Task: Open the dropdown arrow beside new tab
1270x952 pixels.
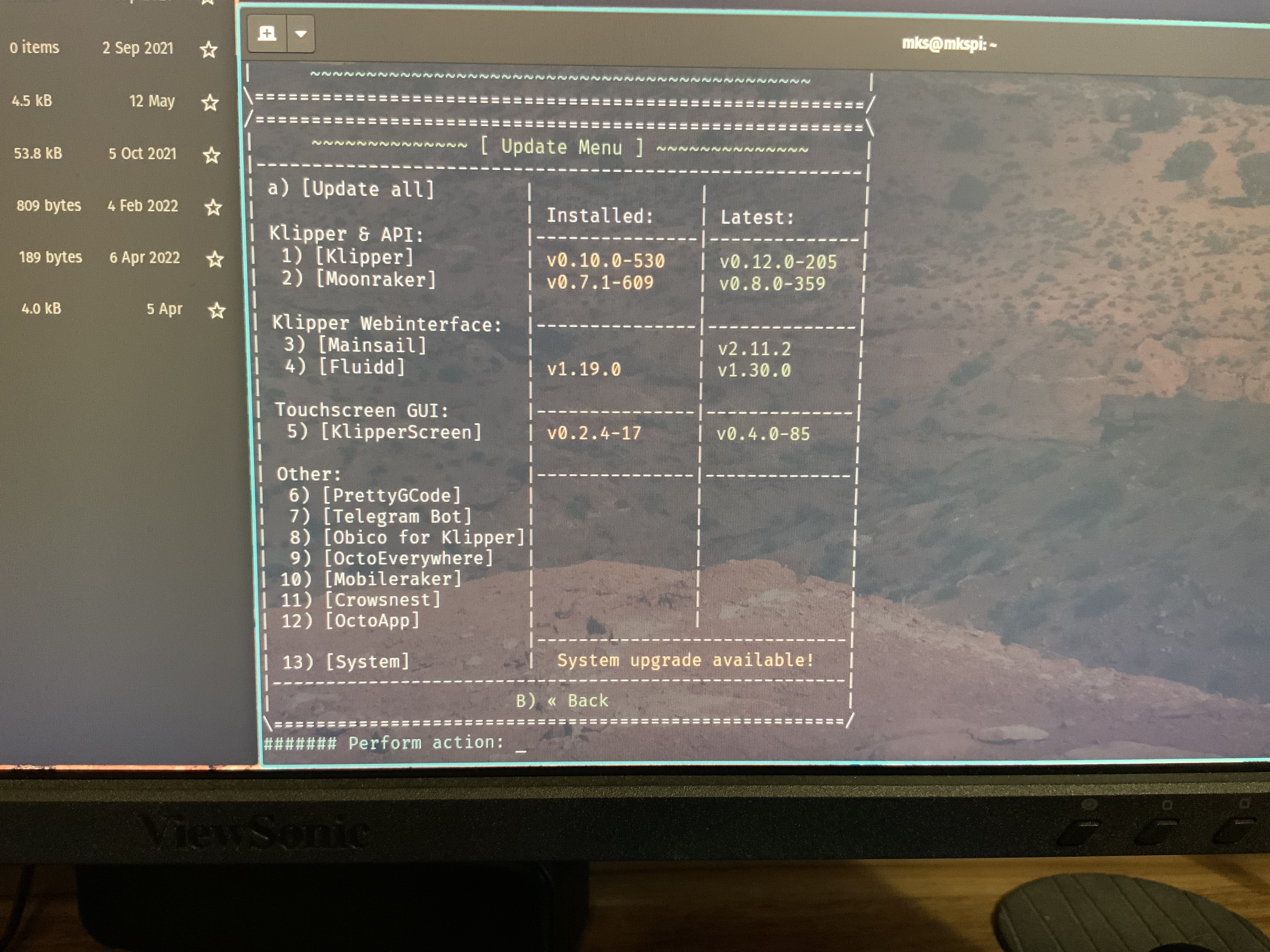Action: (x=301, y=34)
